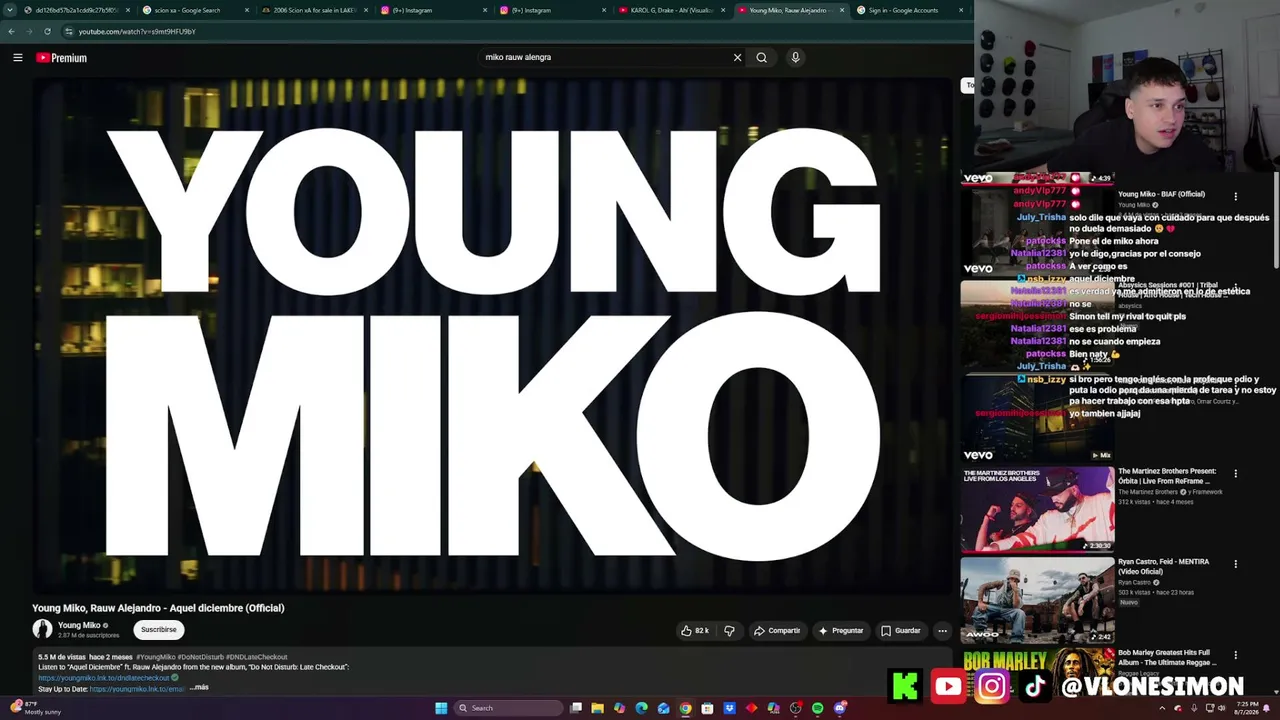This screenshot has width=1280, height=720.
Task: Click the Windows taskbar Search box
Action: (508, 708)
